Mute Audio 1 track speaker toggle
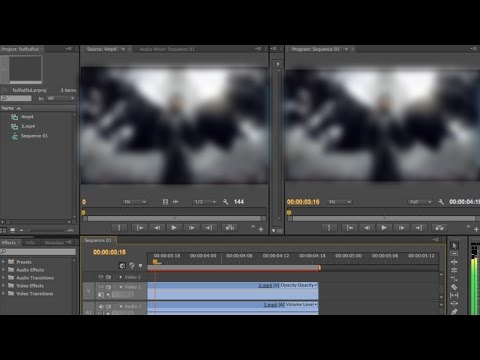 coord(101,306)
